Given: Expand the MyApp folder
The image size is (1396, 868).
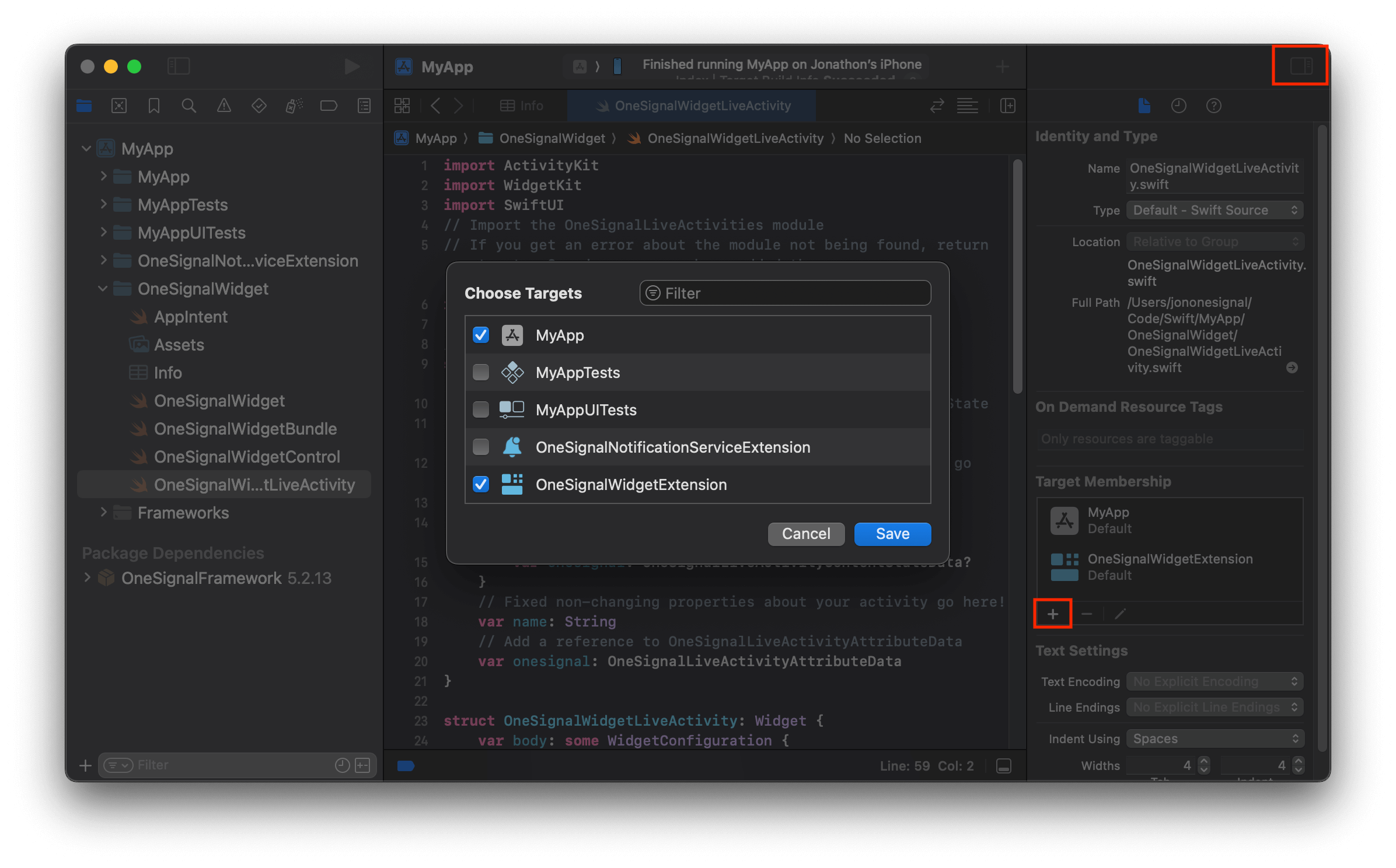Looking at the screenshot, I should pos(103,176).
